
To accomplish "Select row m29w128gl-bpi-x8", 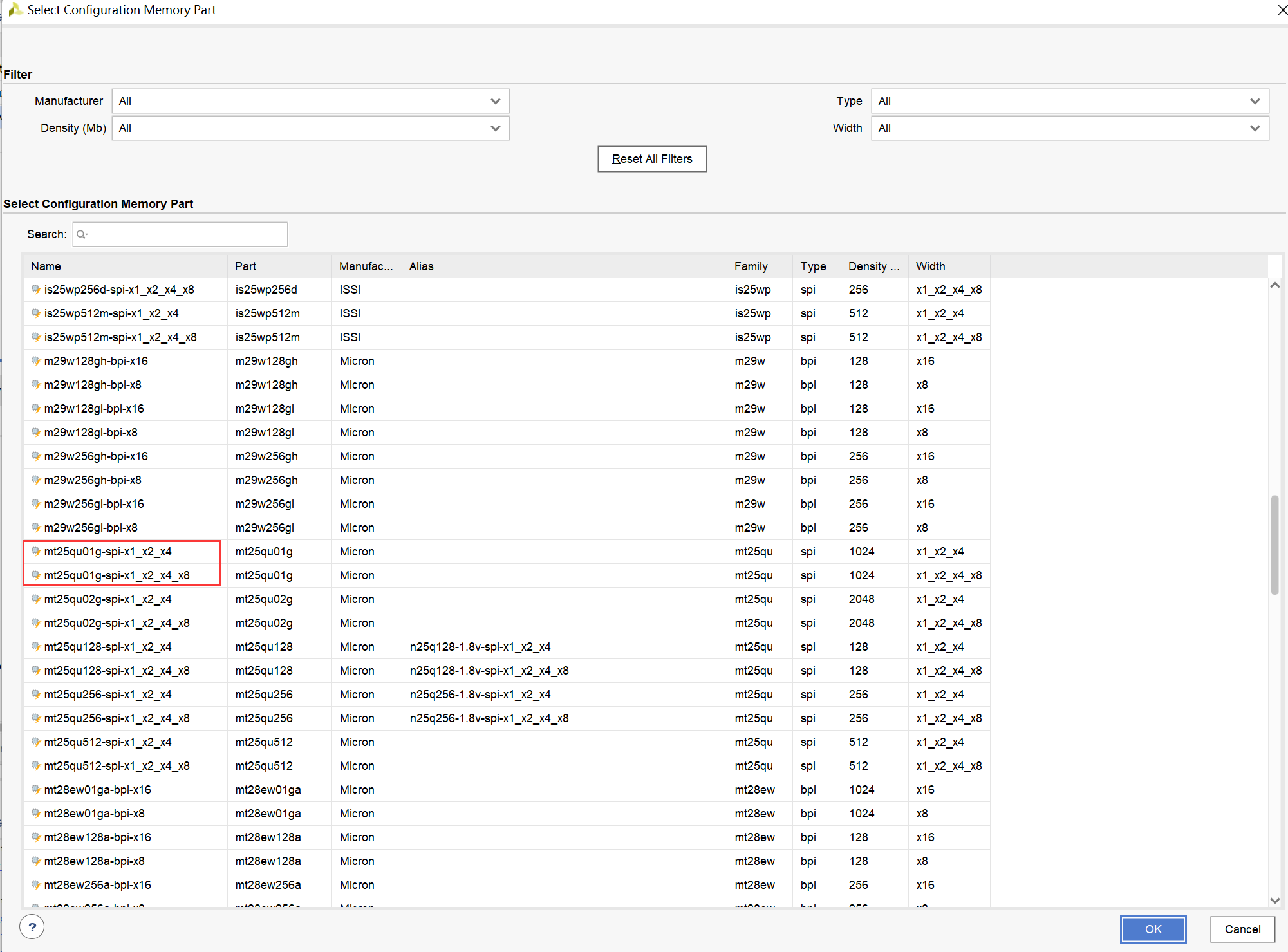I will click(x=507, y=432).
